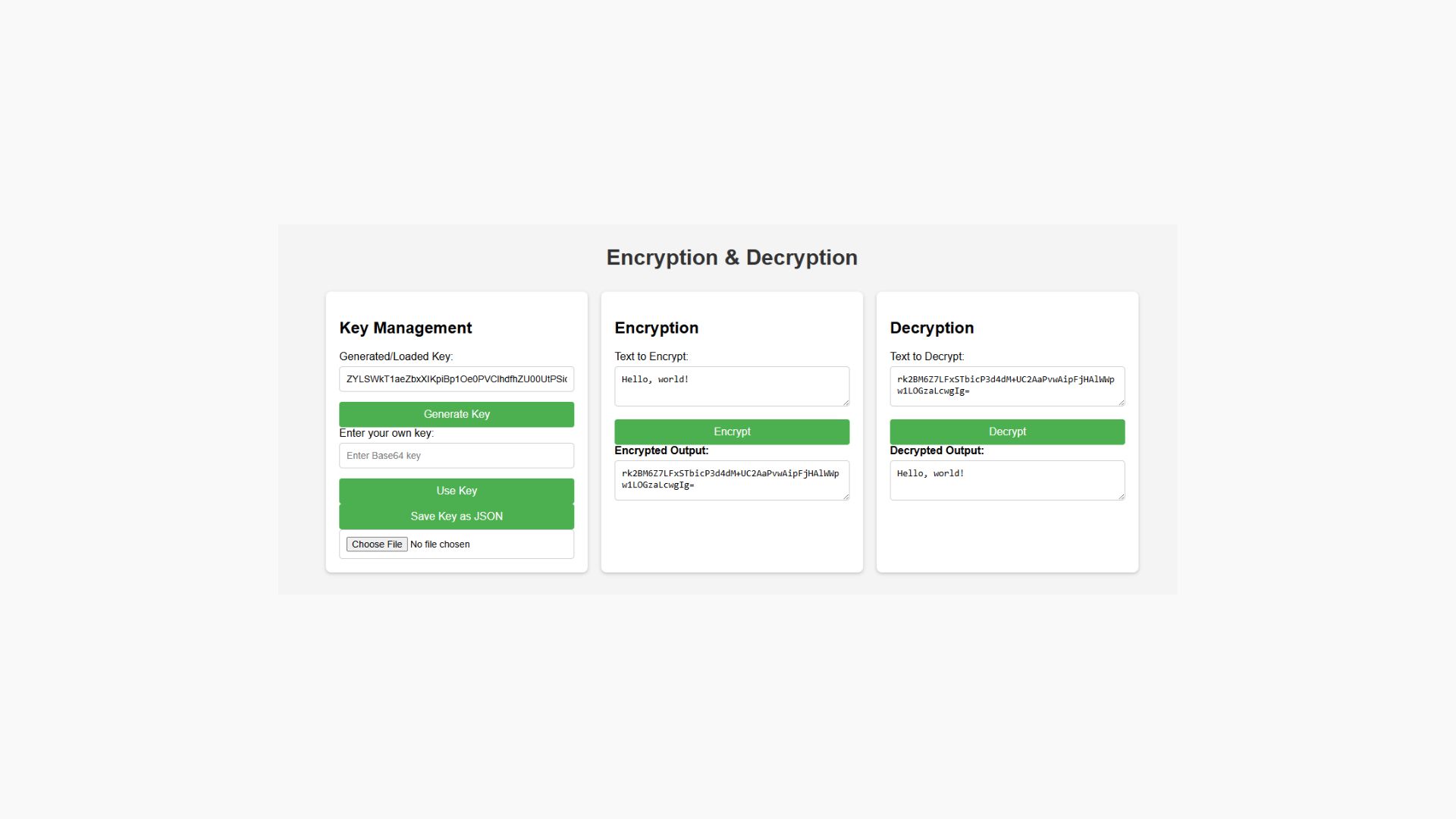Click the Generate Key button

click(457, 414)
